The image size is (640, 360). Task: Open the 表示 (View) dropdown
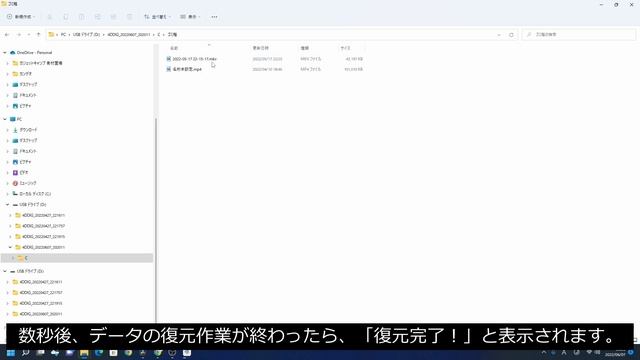pyautogui.click(x=190, y=17)
